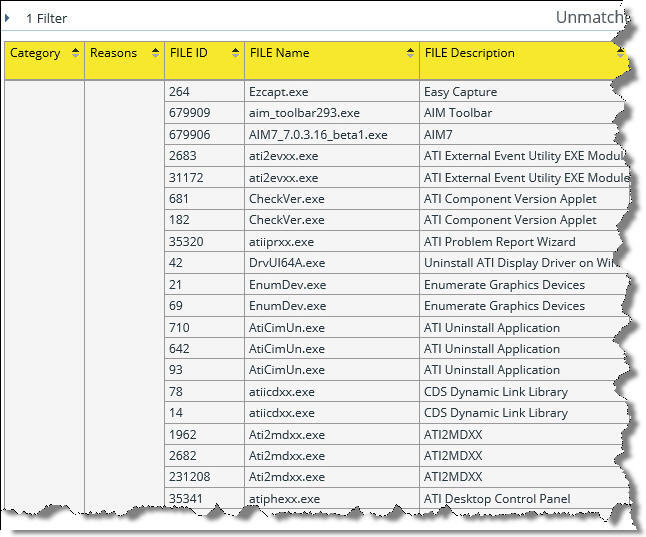This screenshot has height=537, width=646.
Task: Select AtiCimUn.exe in row 642
Action: coord(286,349)
